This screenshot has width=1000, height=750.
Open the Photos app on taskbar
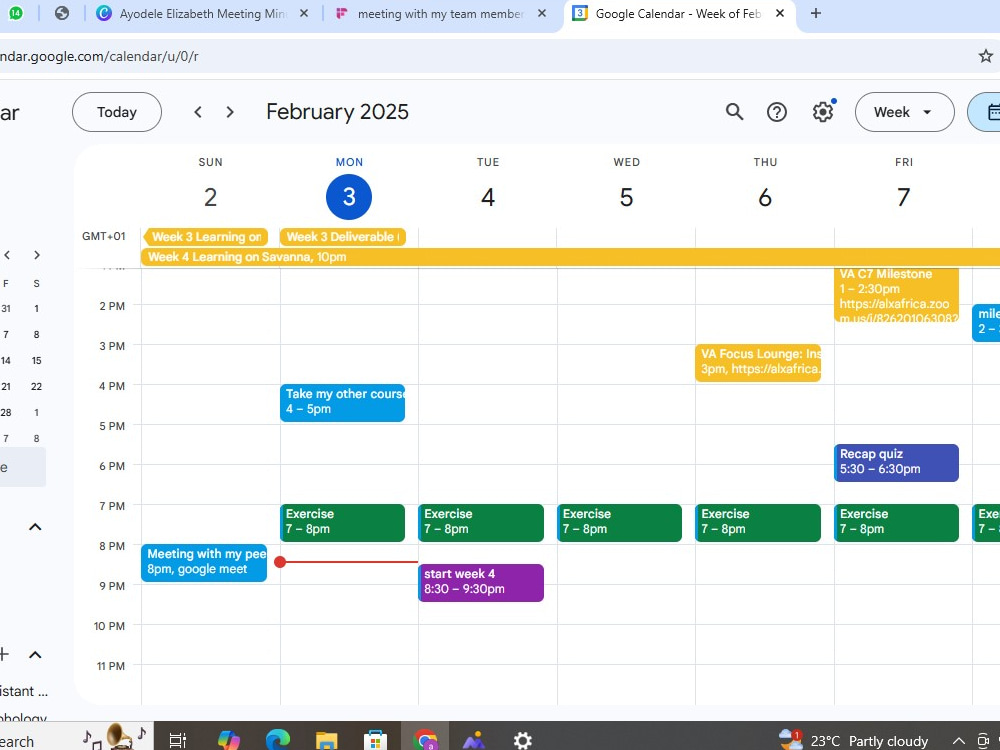click(x=474, y=740)
